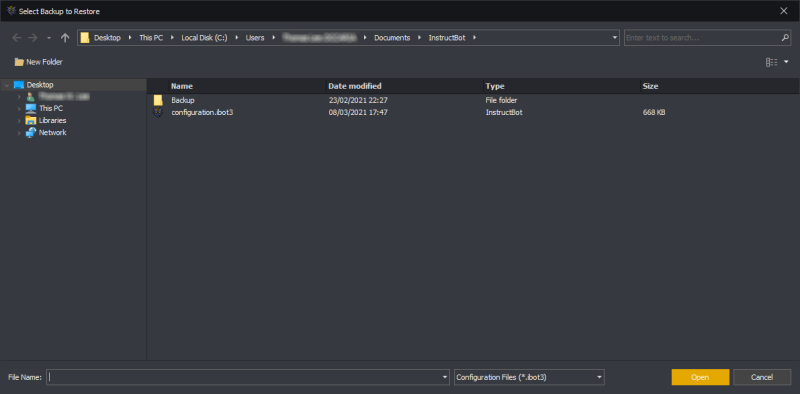Click the view layout icon
The width and height of the screenshot is (800, 394).
click(771, 62)
